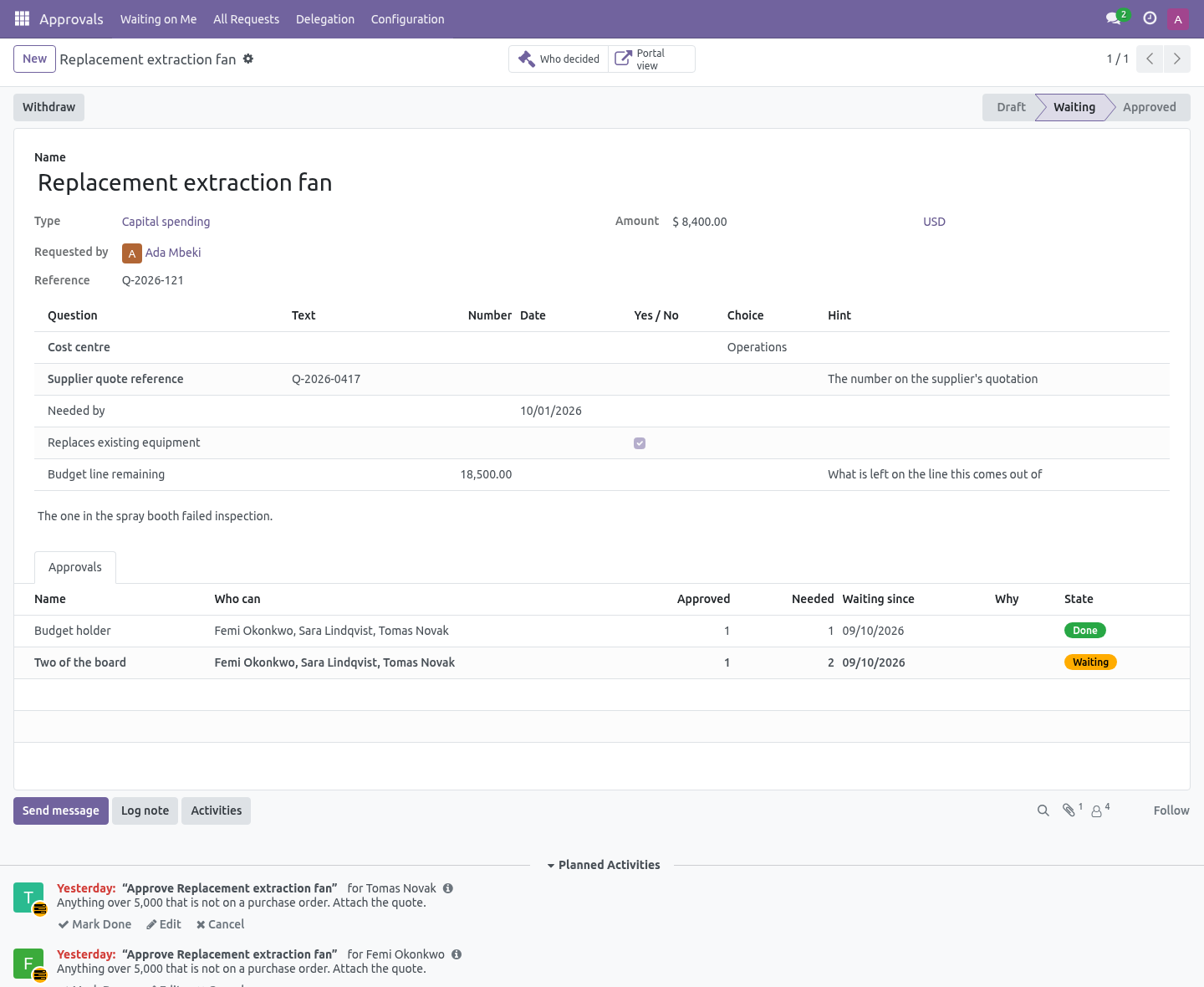Screen dimensions: 1204x987
Task: Open the gear actions menu beside the title
Action: (248, 59)
